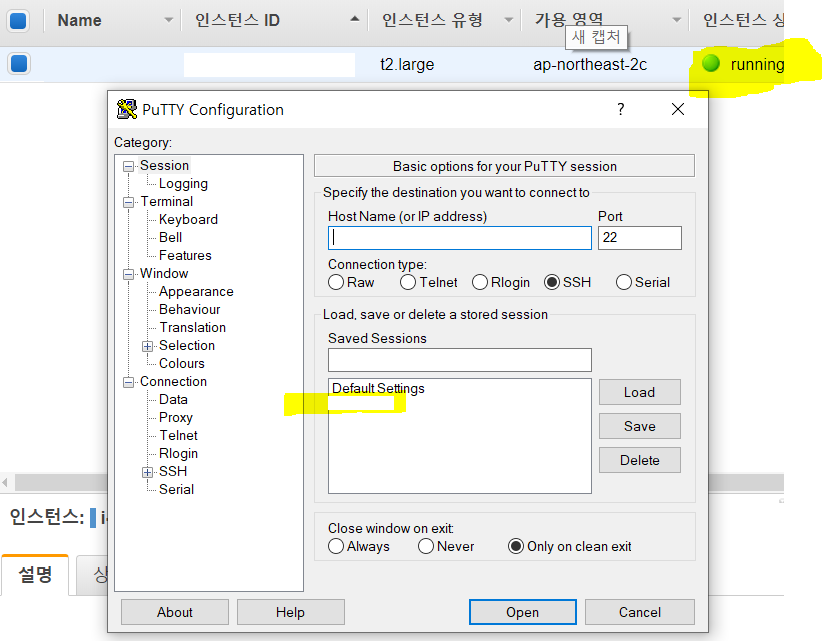Viewport: 822px width, 641px height.
Task: Click the Saved Sessions name field
Action: 460,360
